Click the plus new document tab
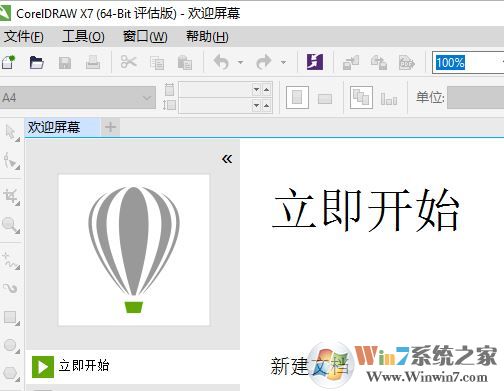504x391 pixels. [x=110, y=127]
